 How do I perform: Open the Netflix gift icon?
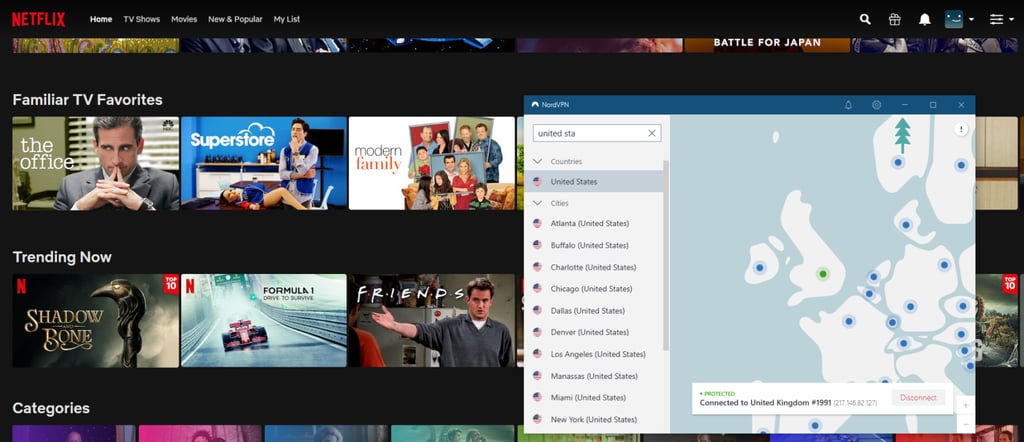[x=895, y=19]
